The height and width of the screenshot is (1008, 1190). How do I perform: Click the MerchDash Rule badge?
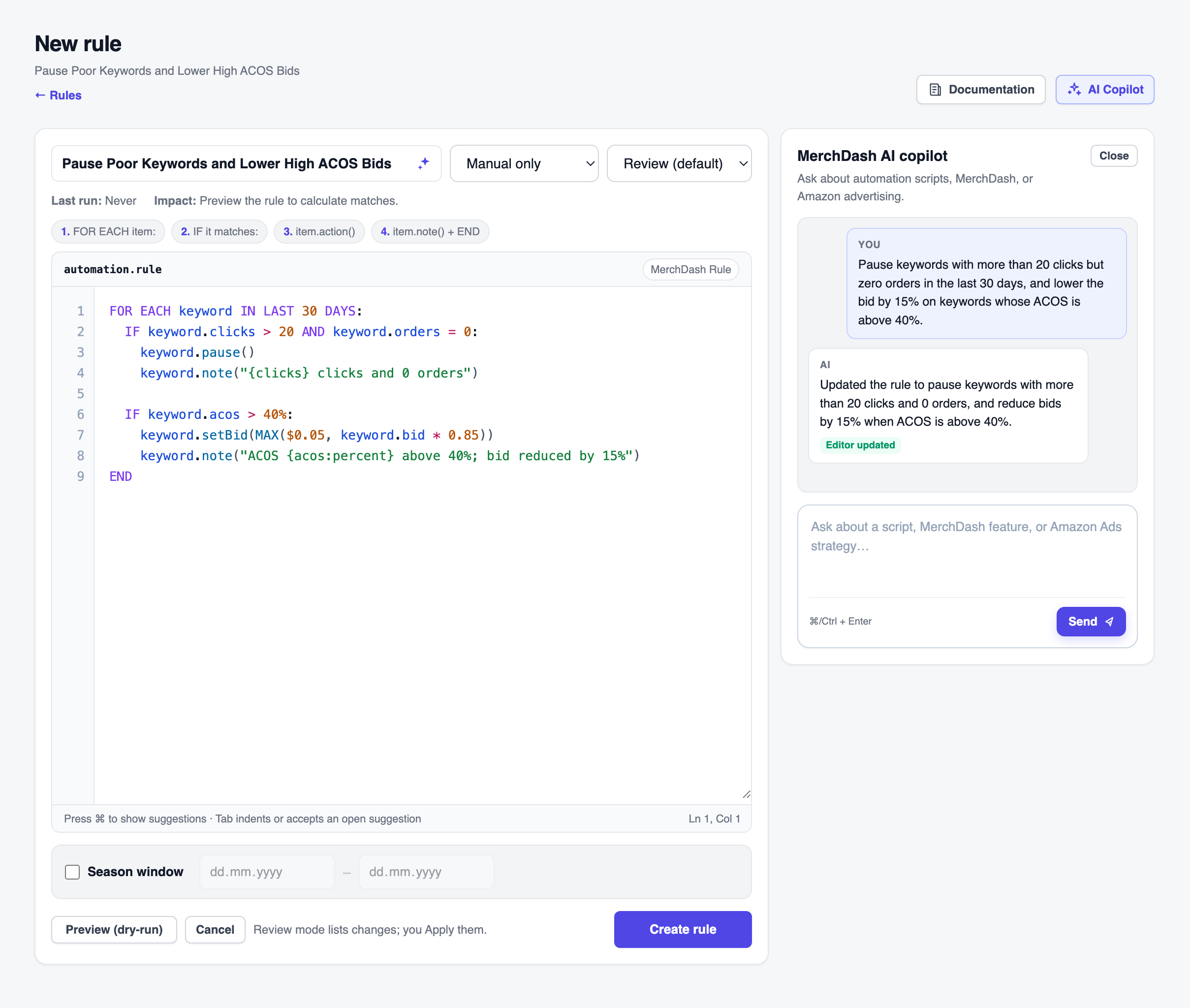point(690,269)
